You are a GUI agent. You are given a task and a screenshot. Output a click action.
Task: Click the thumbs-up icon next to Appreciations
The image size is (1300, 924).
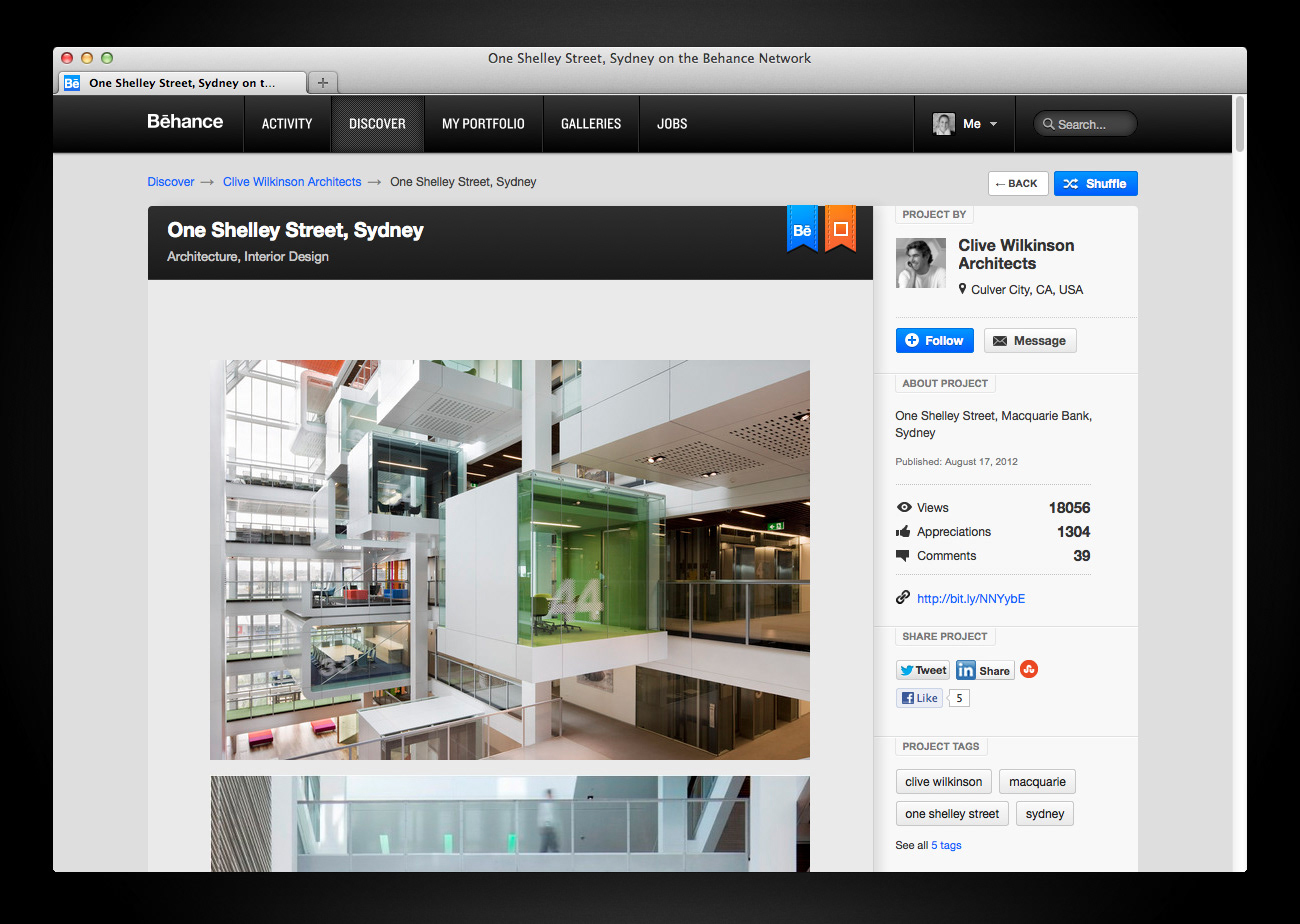(904, 532)
